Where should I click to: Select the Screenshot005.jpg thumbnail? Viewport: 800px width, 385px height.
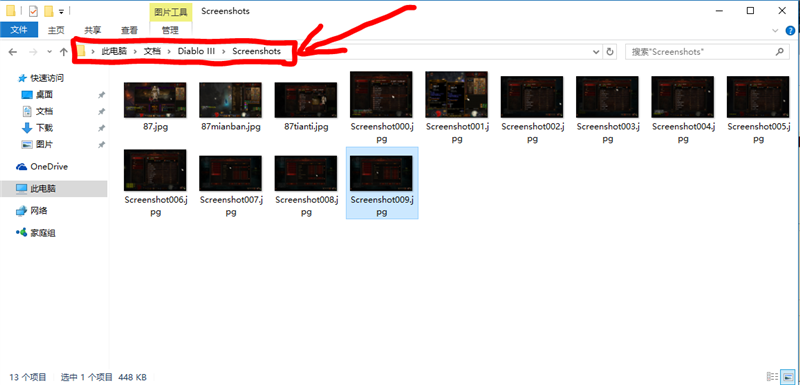click(758, 97)
